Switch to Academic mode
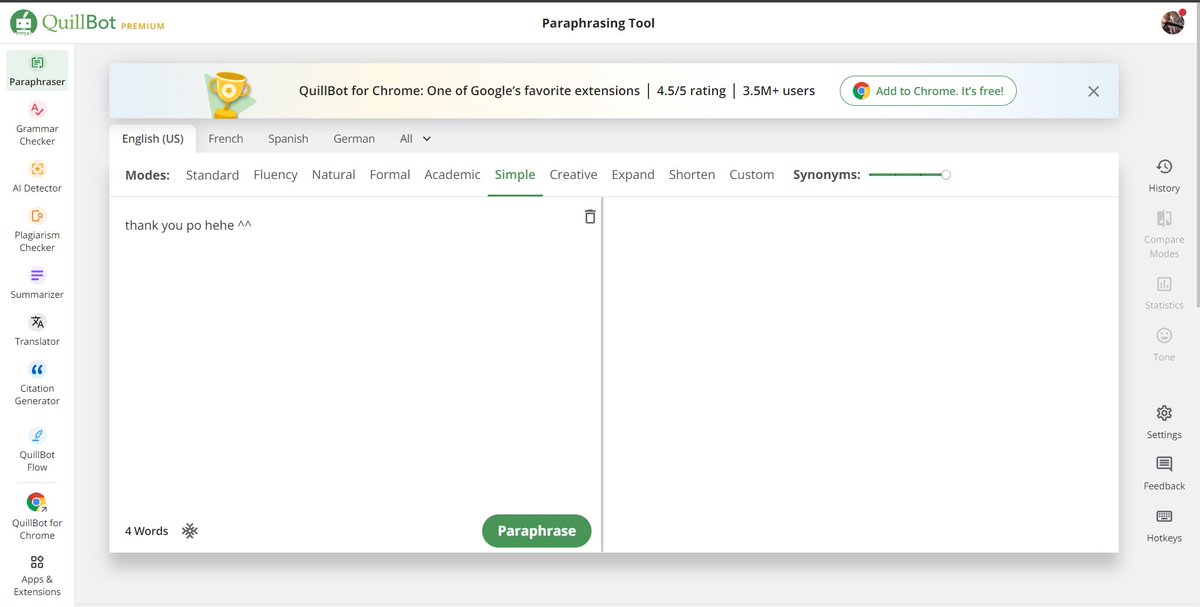The height and width of the screenshot is (607, 1200). (452, 174)
